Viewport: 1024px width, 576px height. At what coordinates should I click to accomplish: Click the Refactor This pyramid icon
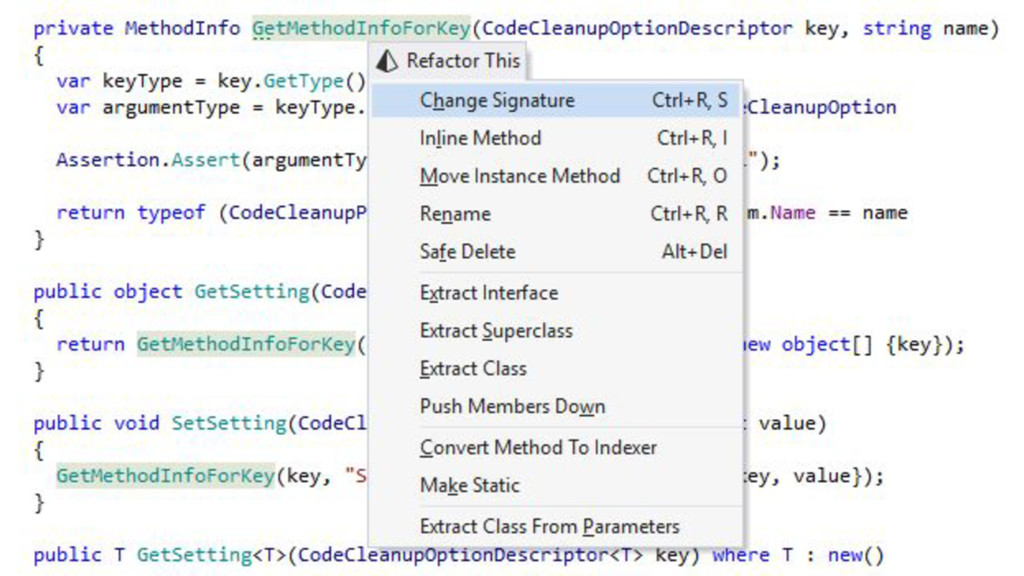(x=387, y=61)
